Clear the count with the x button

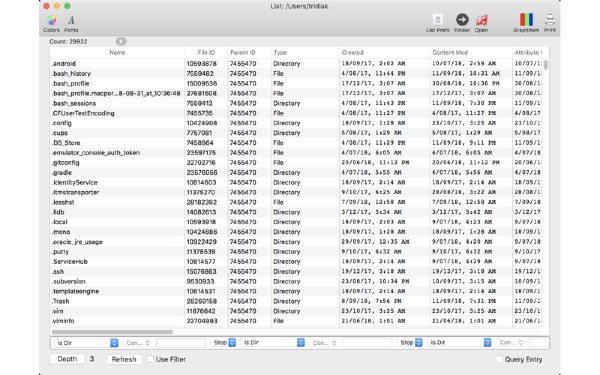click(x=121, y=41)
